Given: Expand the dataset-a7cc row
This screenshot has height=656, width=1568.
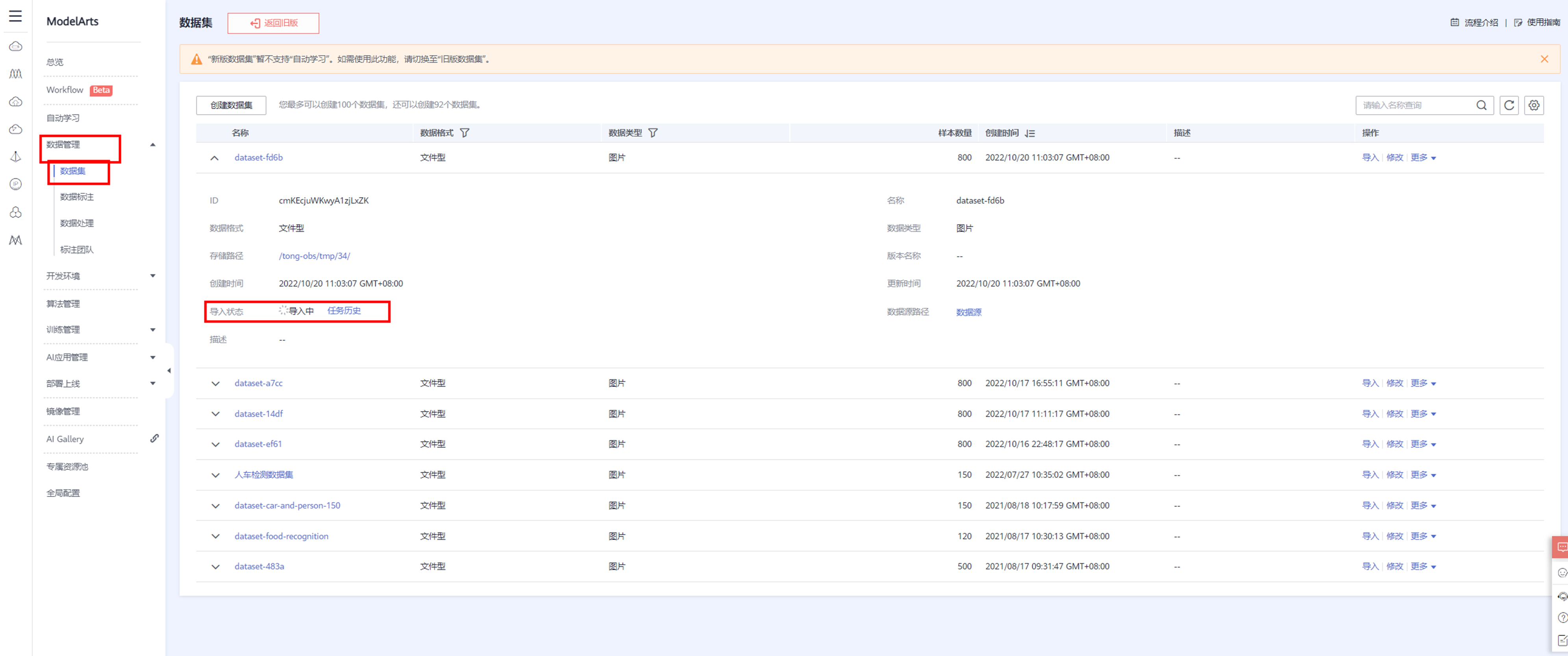Looking at the screenshot, I should (215, 383).
